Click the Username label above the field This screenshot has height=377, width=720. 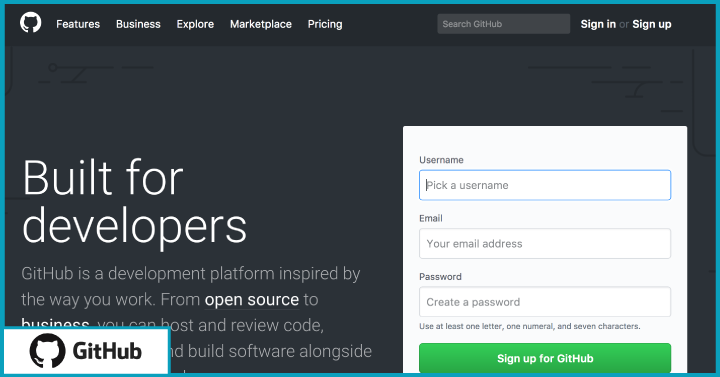coord(441,160)
